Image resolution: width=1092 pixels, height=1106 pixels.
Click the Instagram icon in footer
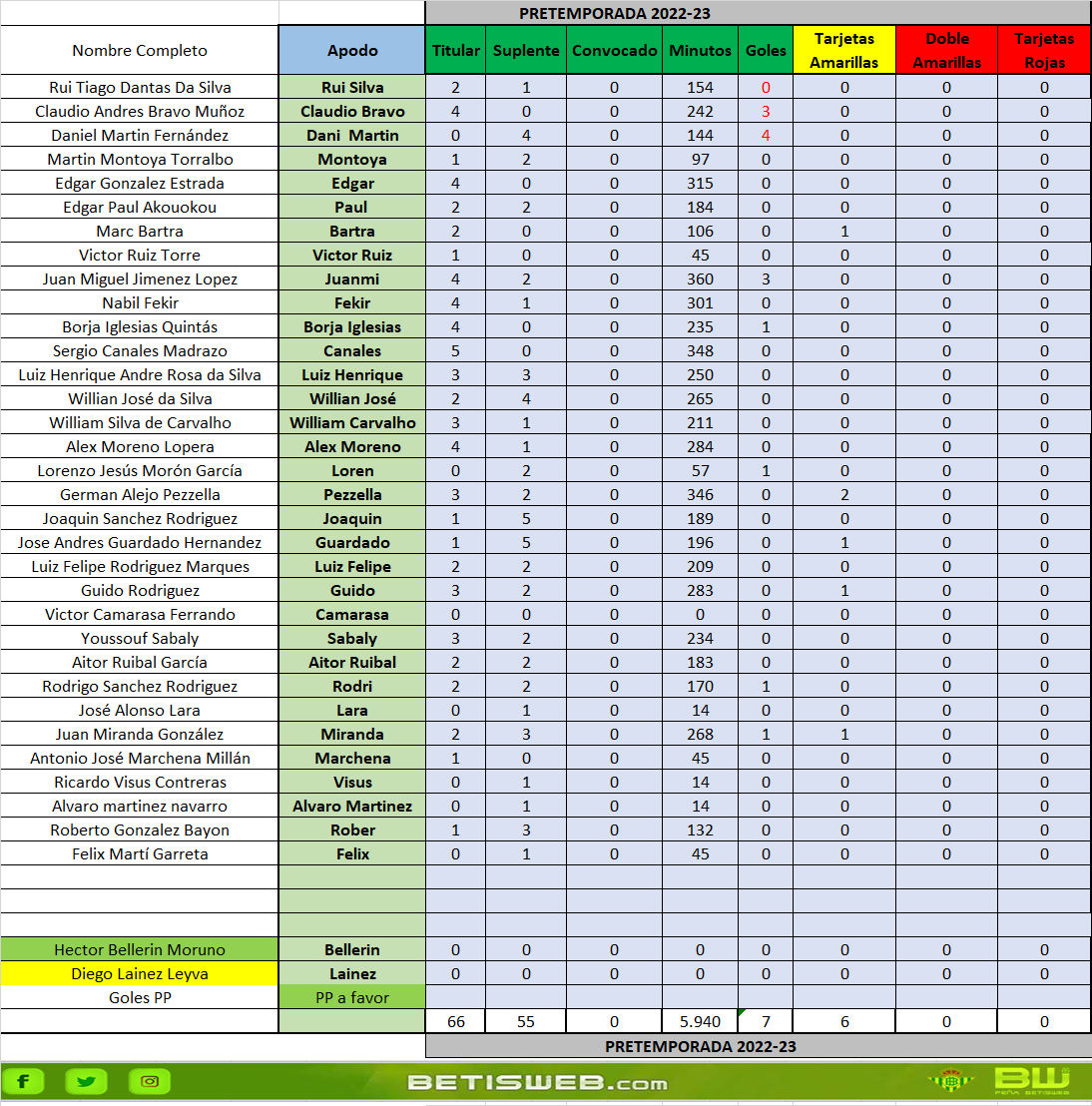click(150, 1081)
